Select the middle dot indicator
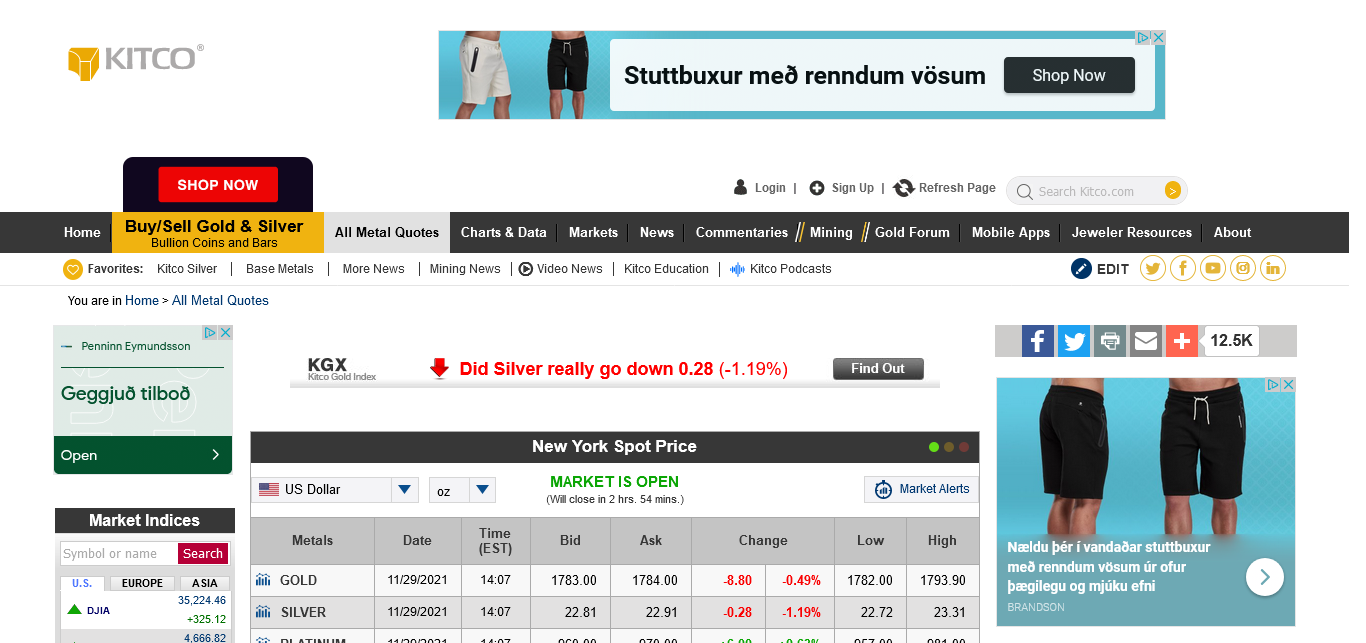The width and height of the screenshot is (1366, 643). pos(949,447)
